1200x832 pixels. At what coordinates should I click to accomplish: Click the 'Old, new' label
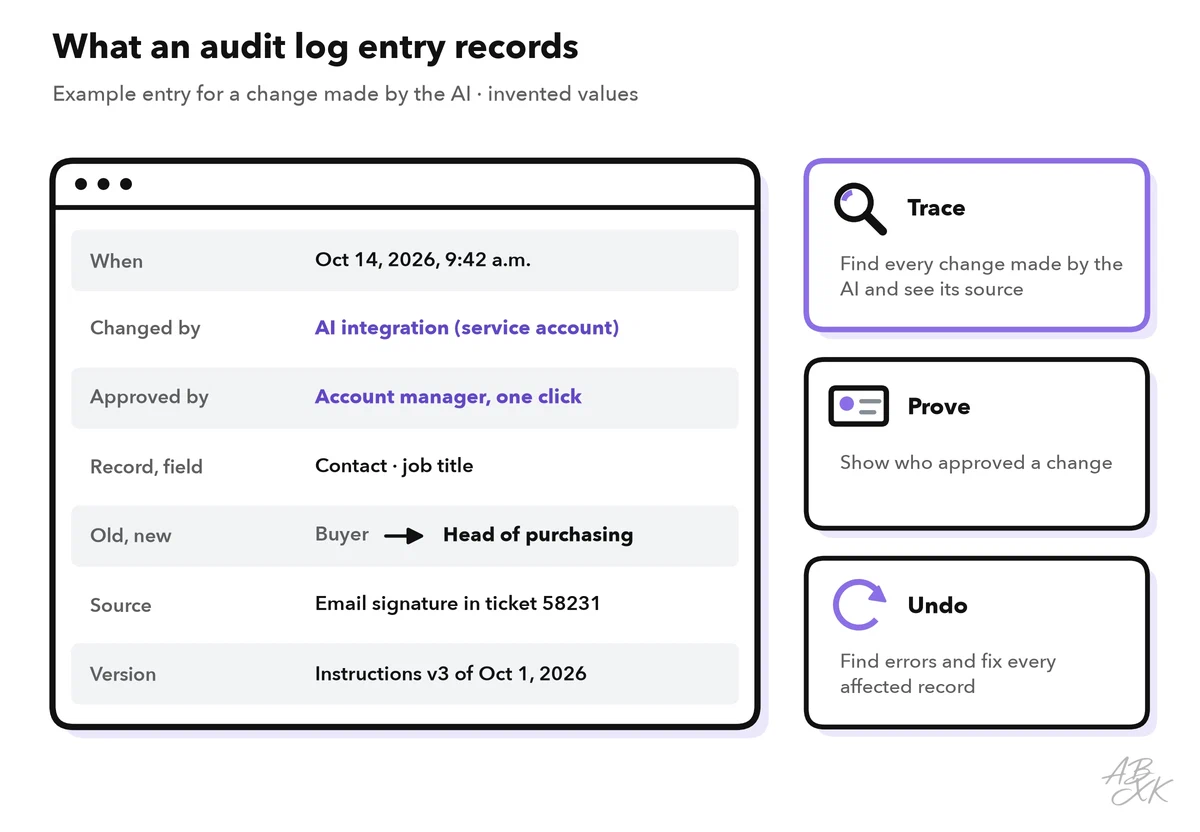[131, 536]
